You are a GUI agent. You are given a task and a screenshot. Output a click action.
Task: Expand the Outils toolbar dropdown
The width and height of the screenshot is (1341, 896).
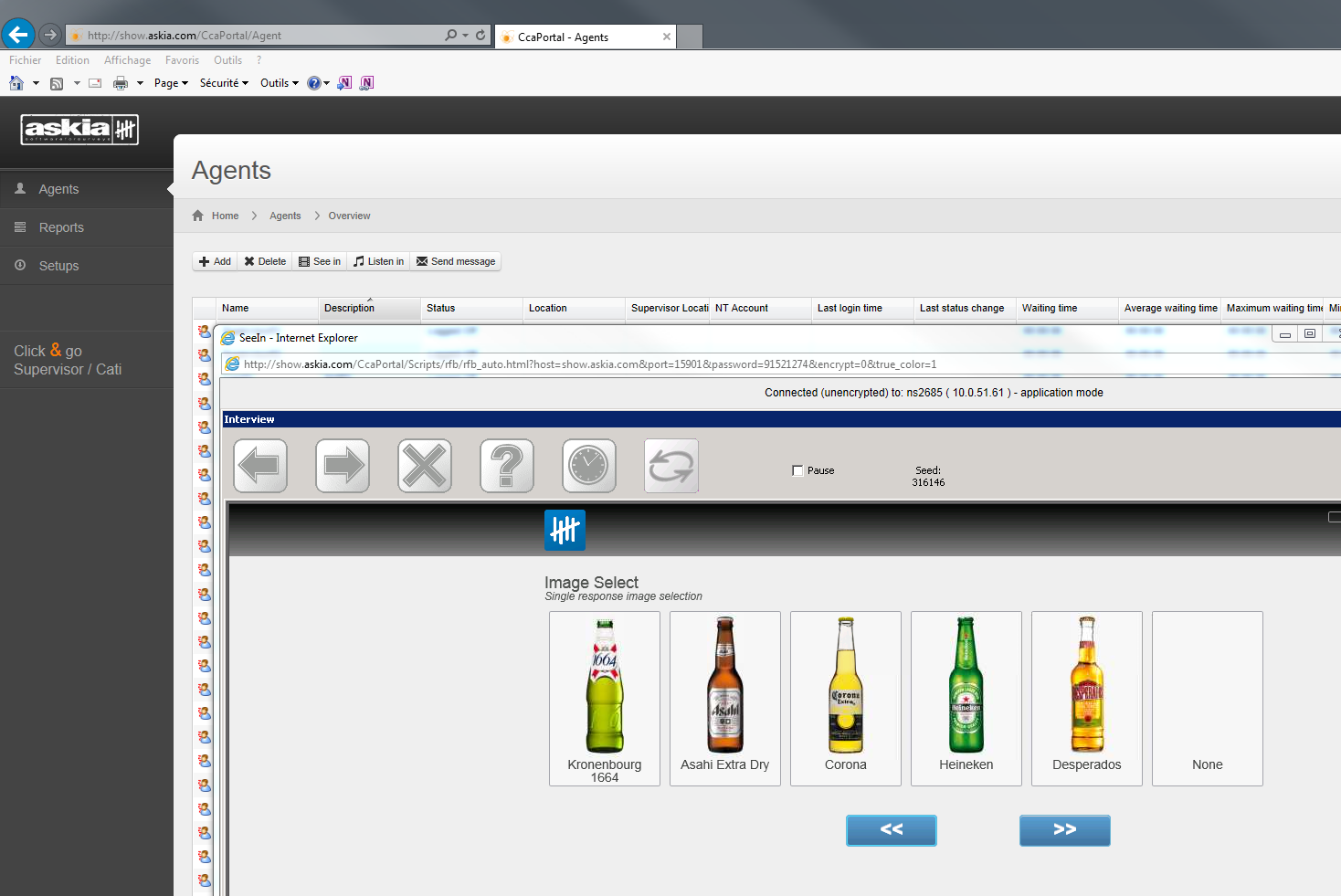[280, 83]
